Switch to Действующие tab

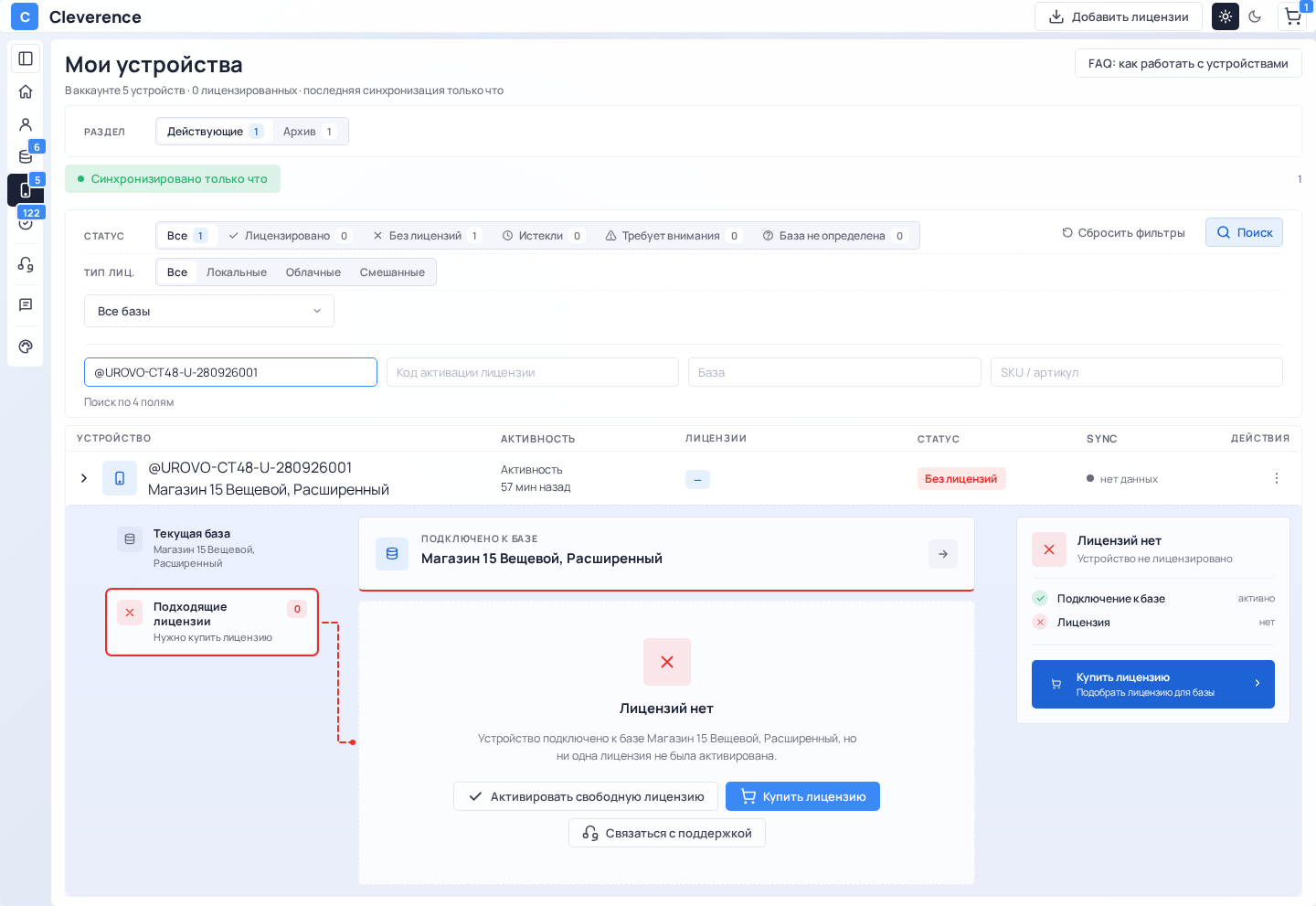(x=215, y=132)
